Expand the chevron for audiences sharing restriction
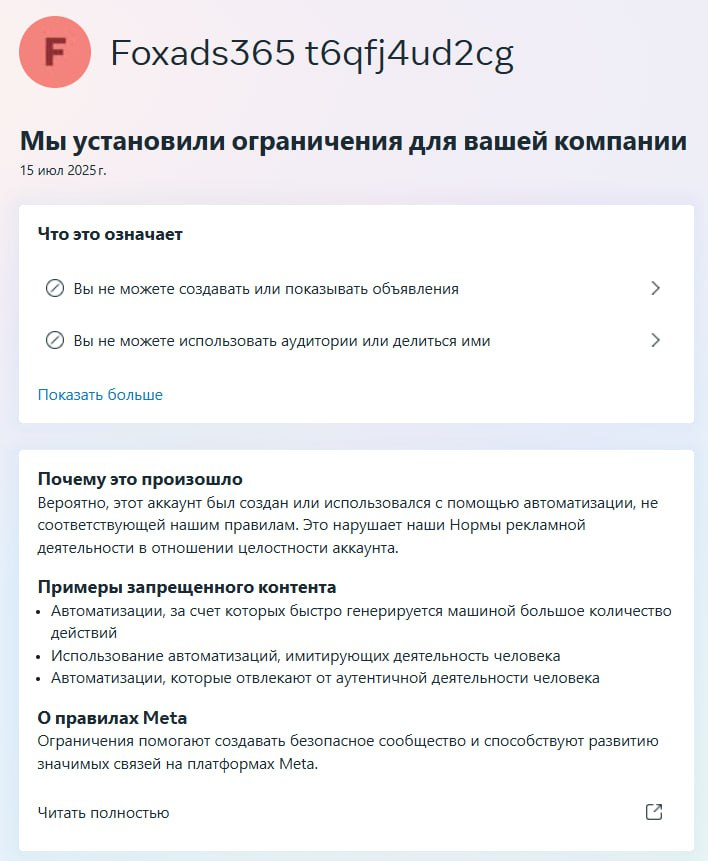Screen dimensions: 708x861 click(x=655, y=340)
